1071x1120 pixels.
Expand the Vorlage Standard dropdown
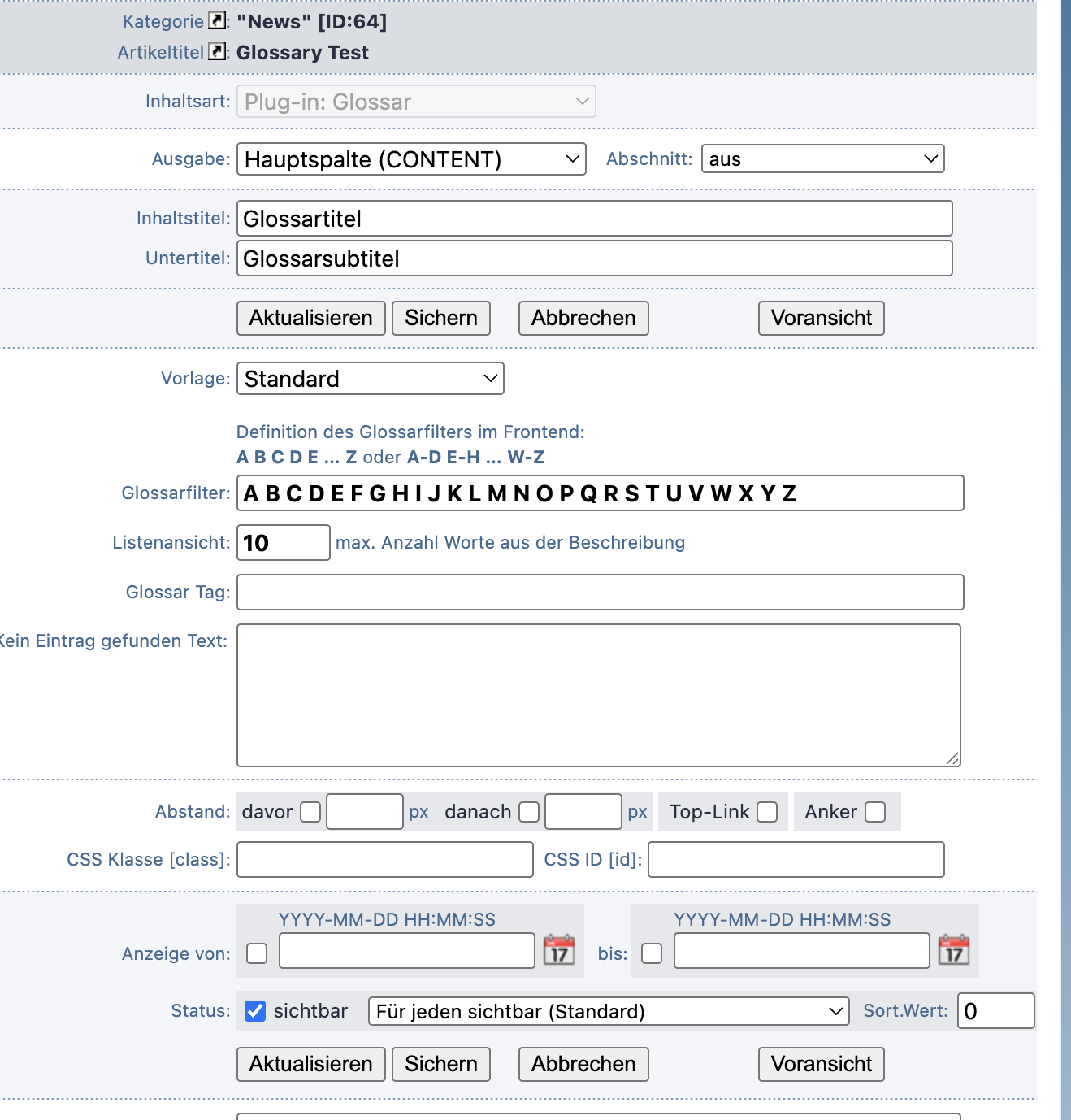point(371,379)
